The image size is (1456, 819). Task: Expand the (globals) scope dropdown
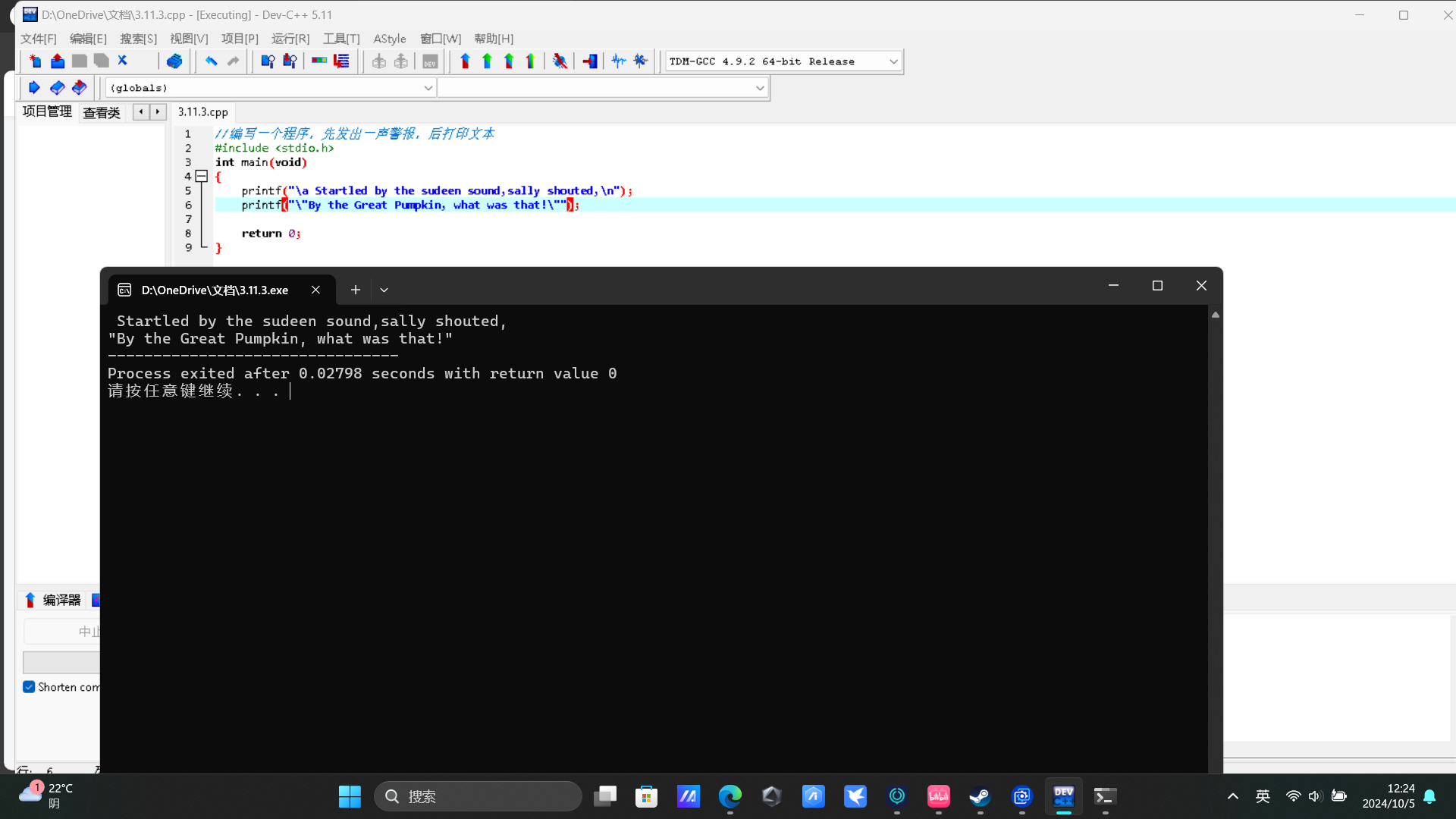coord(428,88)
